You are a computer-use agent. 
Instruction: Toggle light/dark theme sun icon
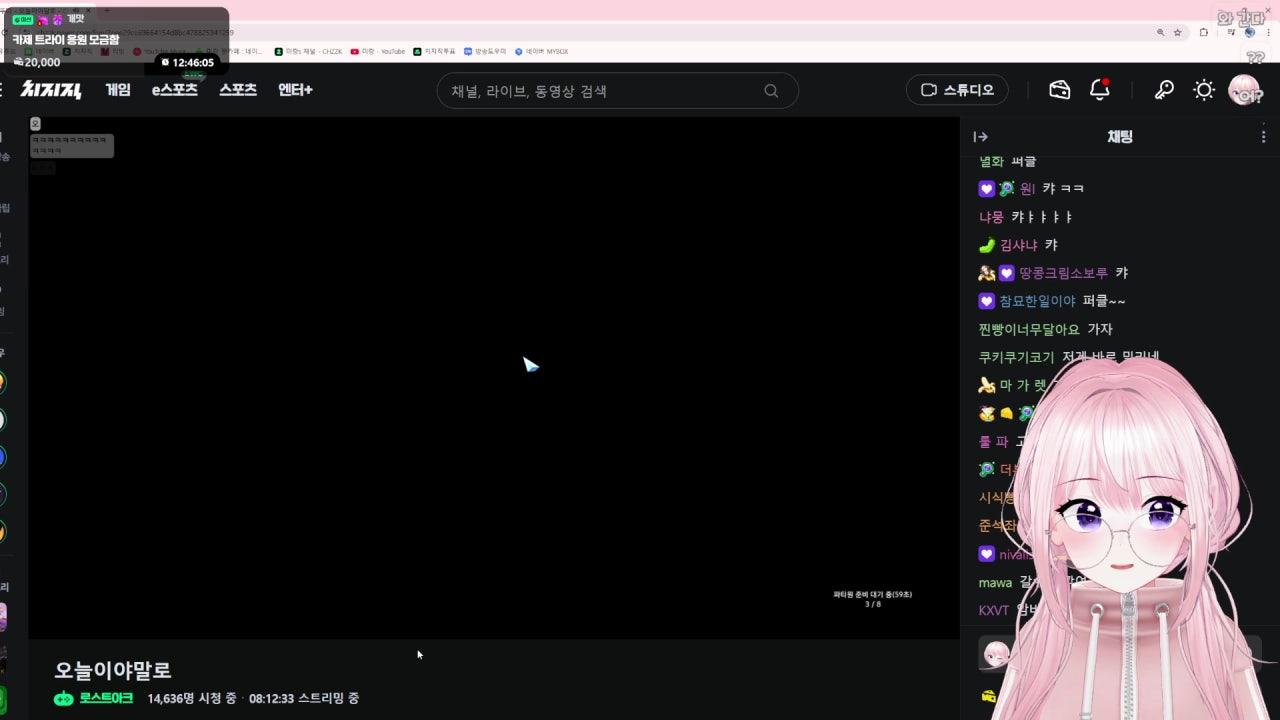[1204, 90]
